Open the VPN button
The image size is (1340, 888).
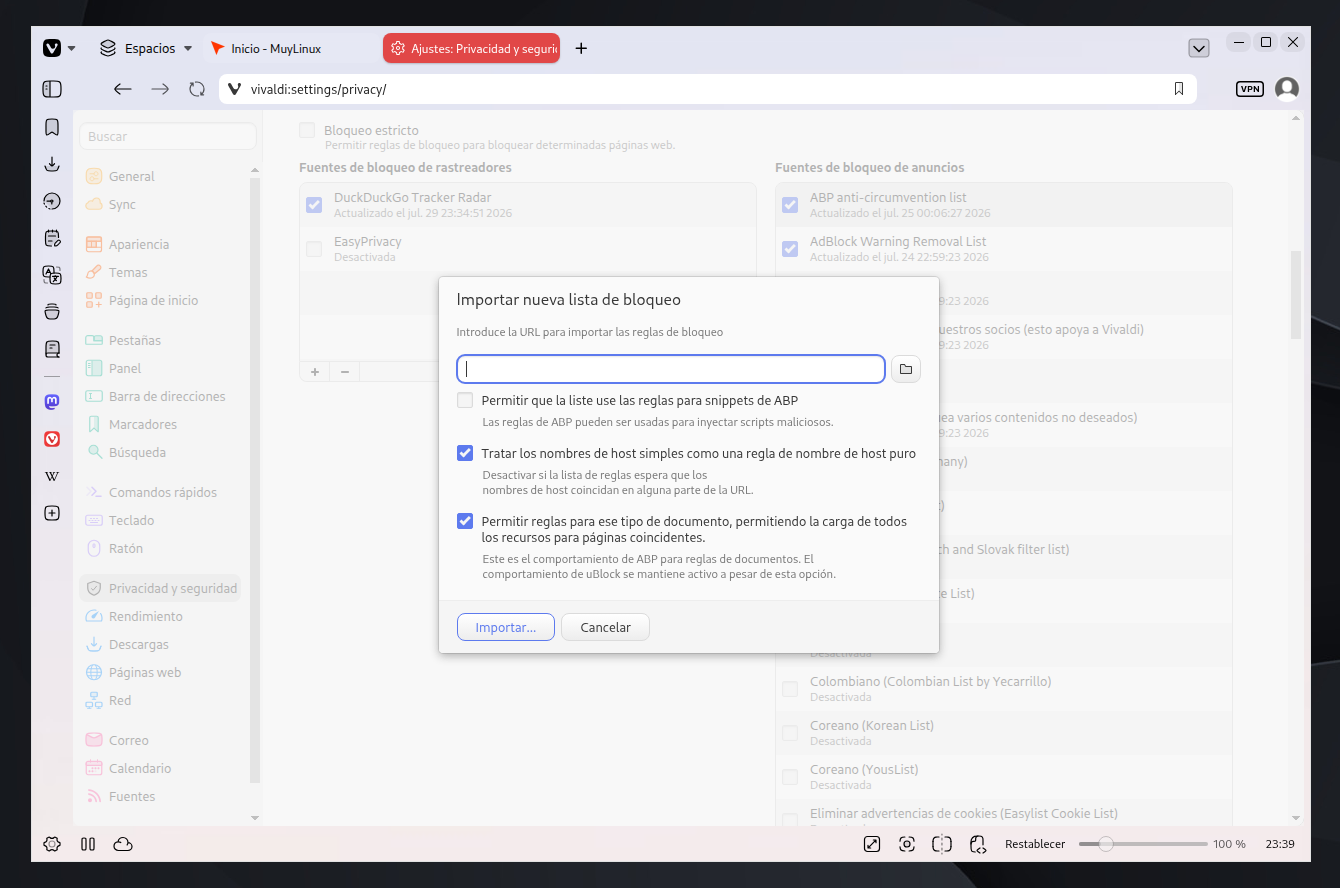(x=1250, y=89)
